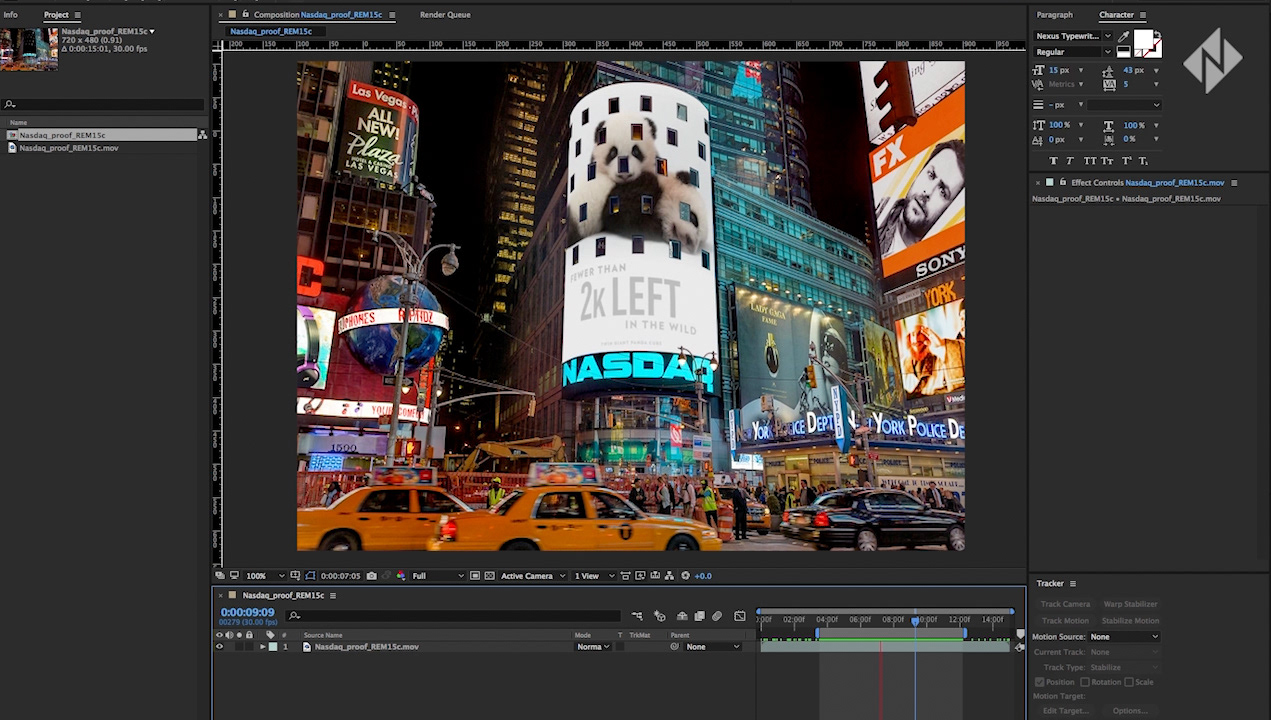The width and height of the screenshot is (1271, 720).
Task: Open the Tracker panel menu
Action: 1073,584
